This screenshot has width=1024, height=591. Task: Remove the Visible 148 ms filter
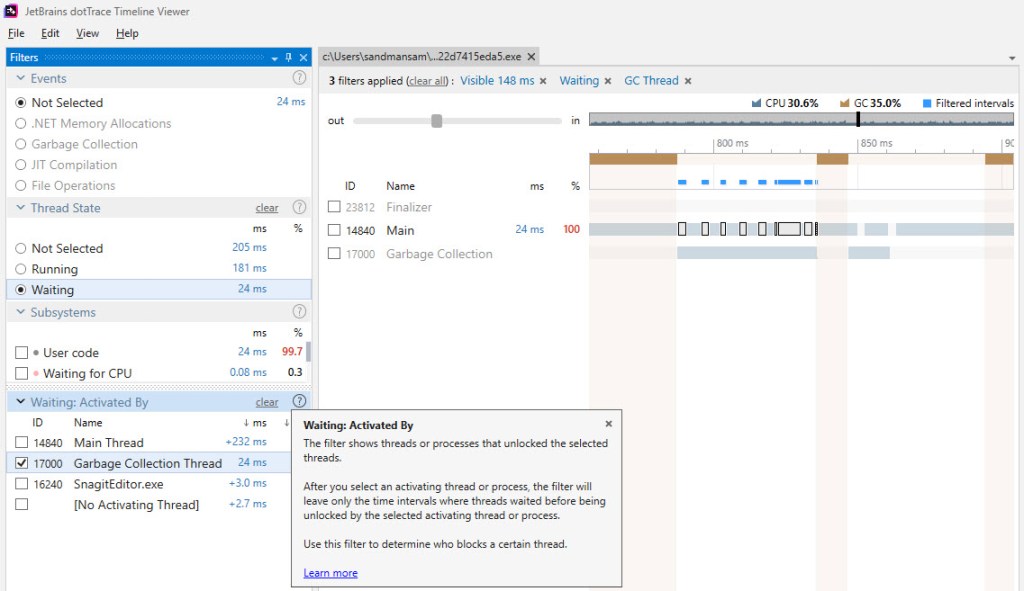(543, 81)
